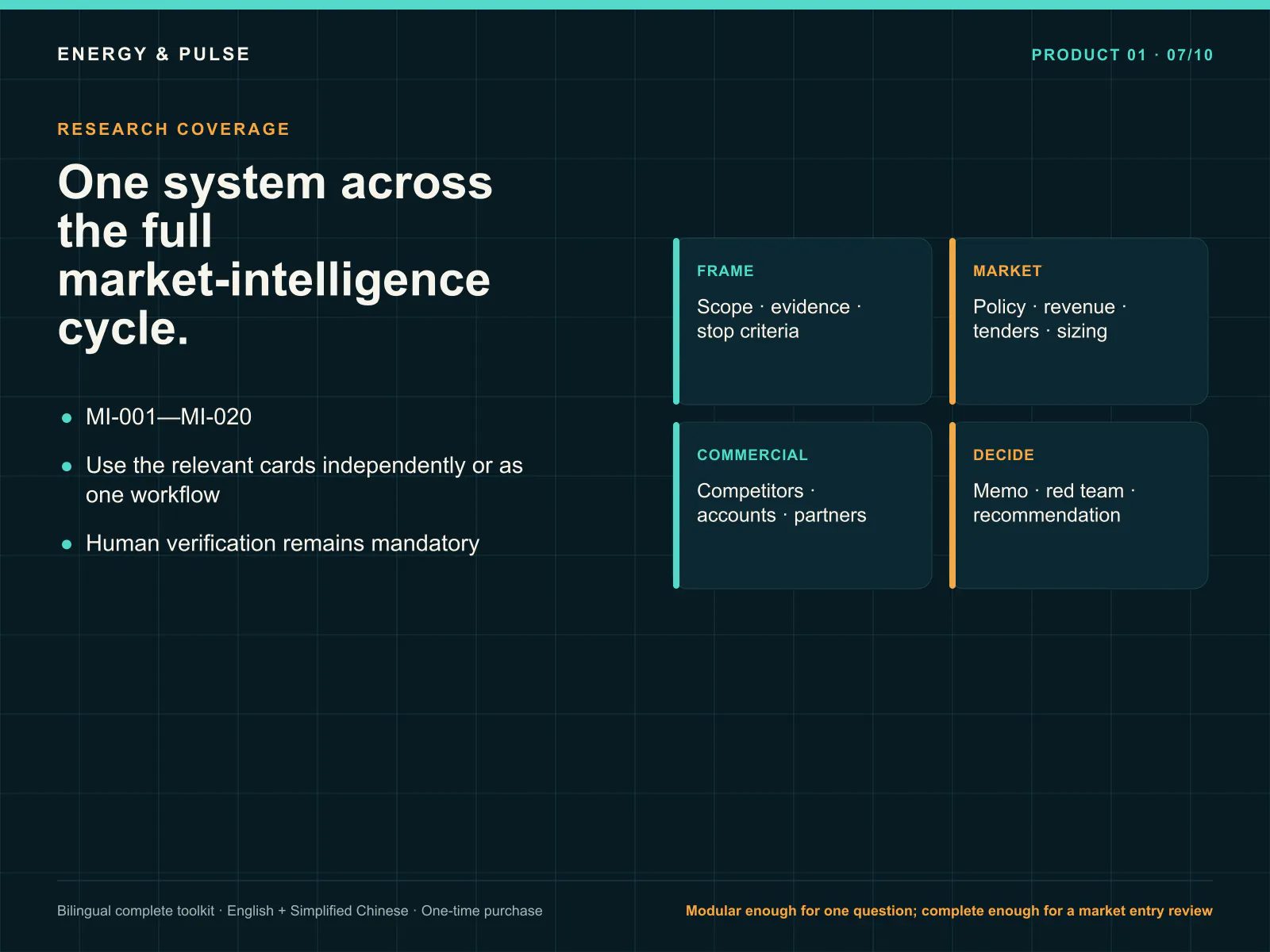This screenshot has width=1270, height=952.
Task: Open the FRAME card
Action: coord(802,321)
